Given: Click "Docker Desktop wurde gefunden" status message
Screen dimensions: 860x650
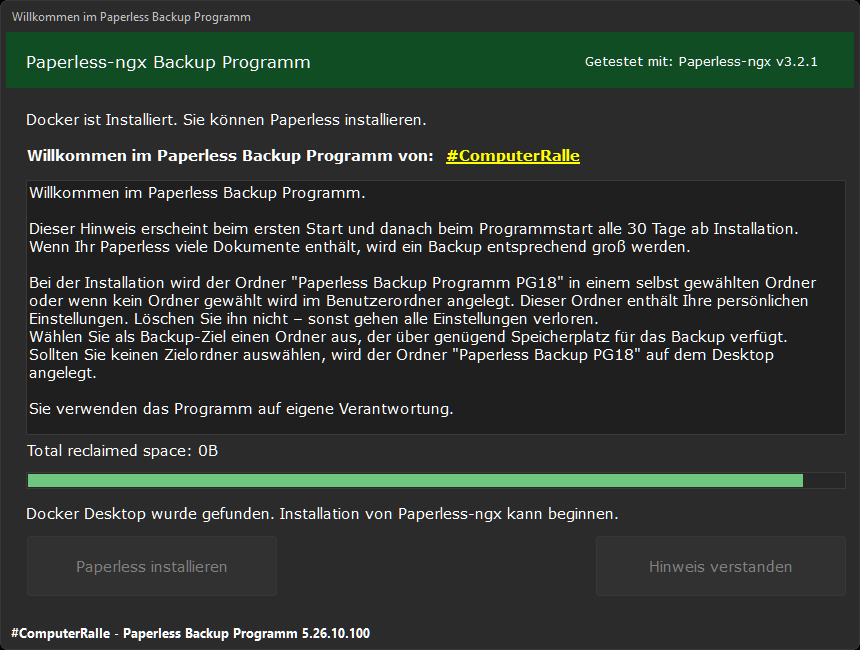Looking at the screenshot, I should 322,514.
